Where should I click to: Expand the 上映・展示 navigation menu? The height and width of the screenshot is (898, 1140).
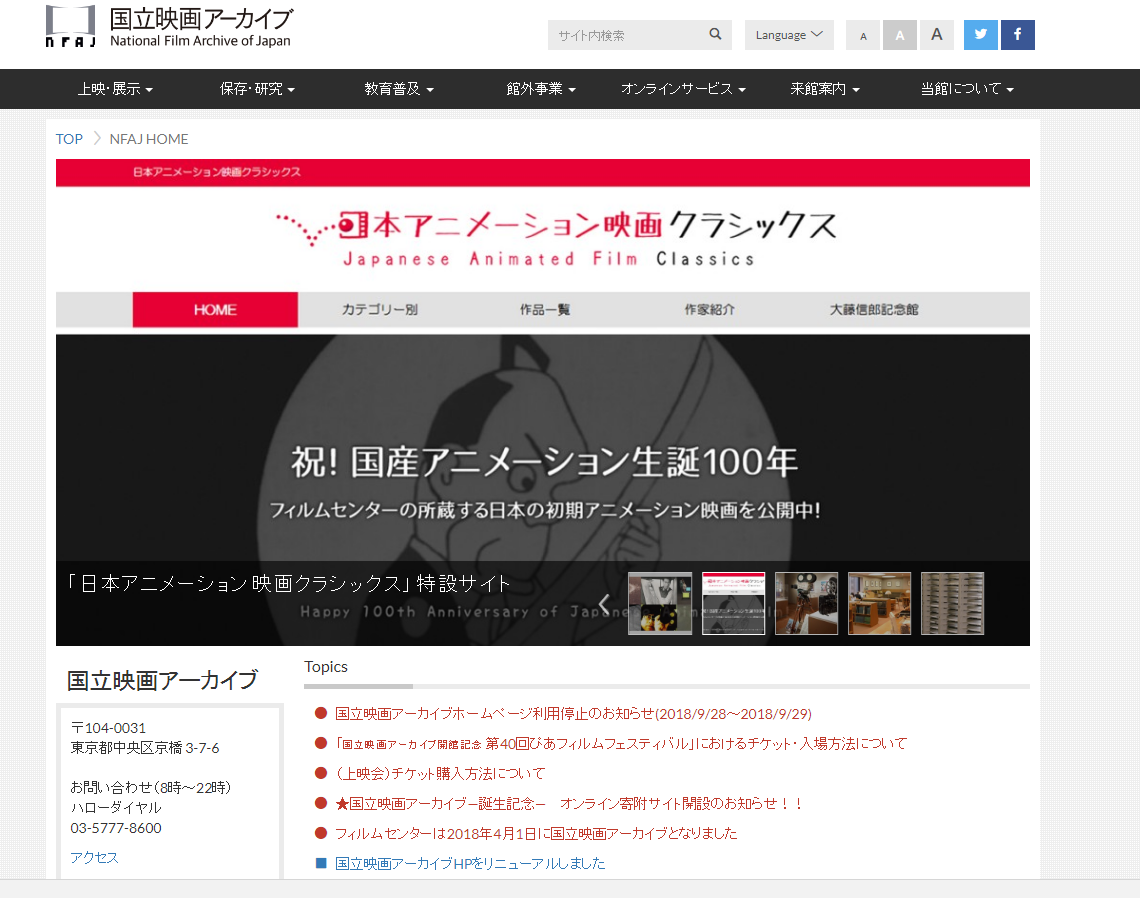[x=115, y=89]
